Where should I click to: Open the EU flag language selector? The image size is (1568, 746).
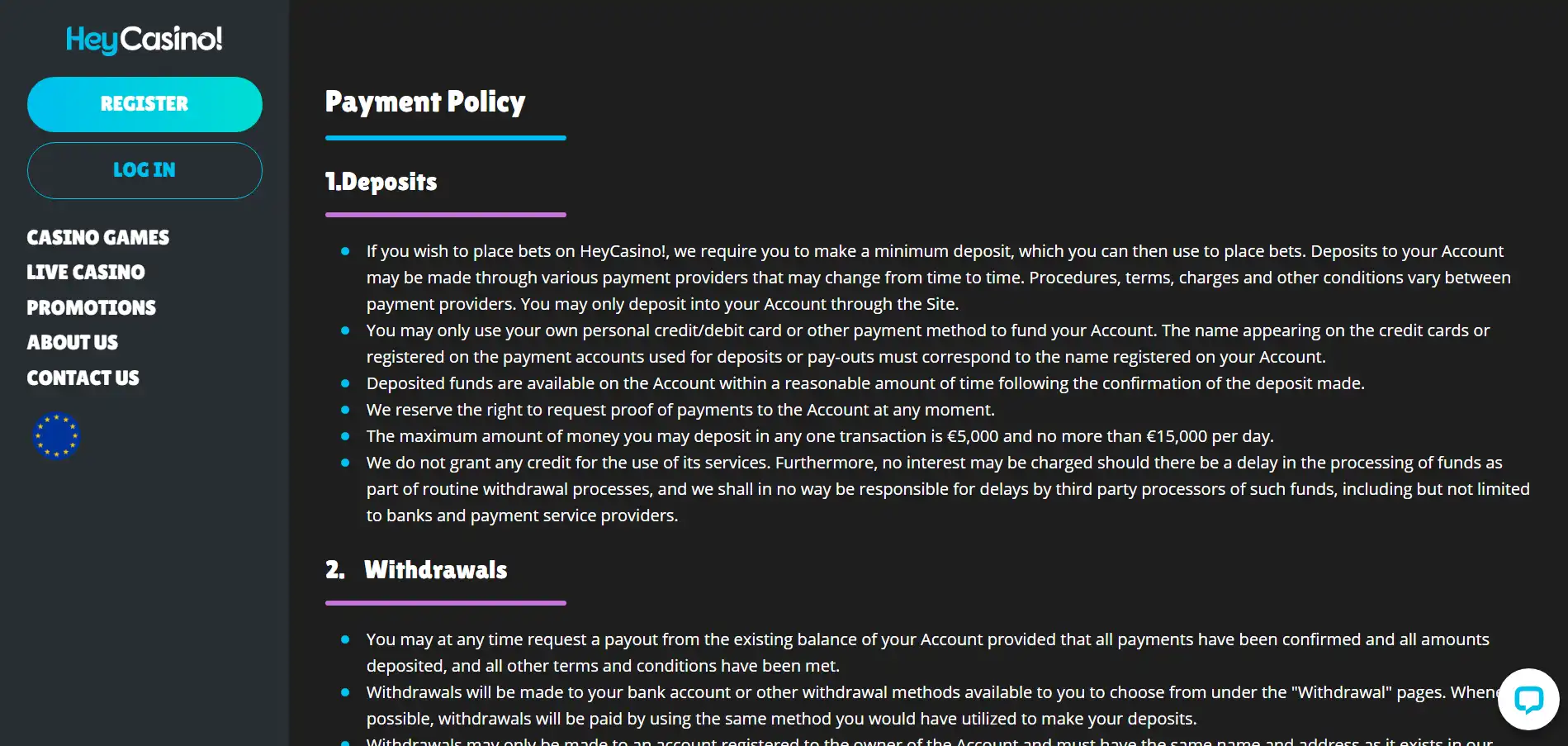pyautogui.click(x=56, y=435)
